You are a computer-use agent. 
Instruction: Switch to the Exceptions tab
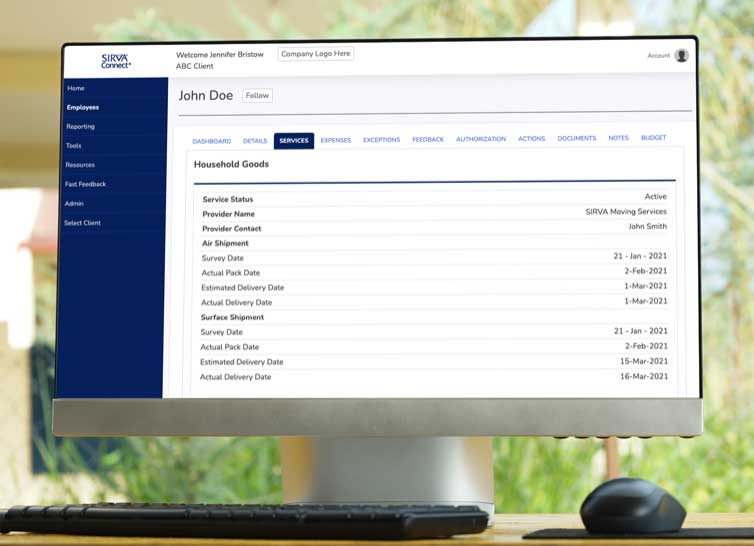click(x=381, y=140)
